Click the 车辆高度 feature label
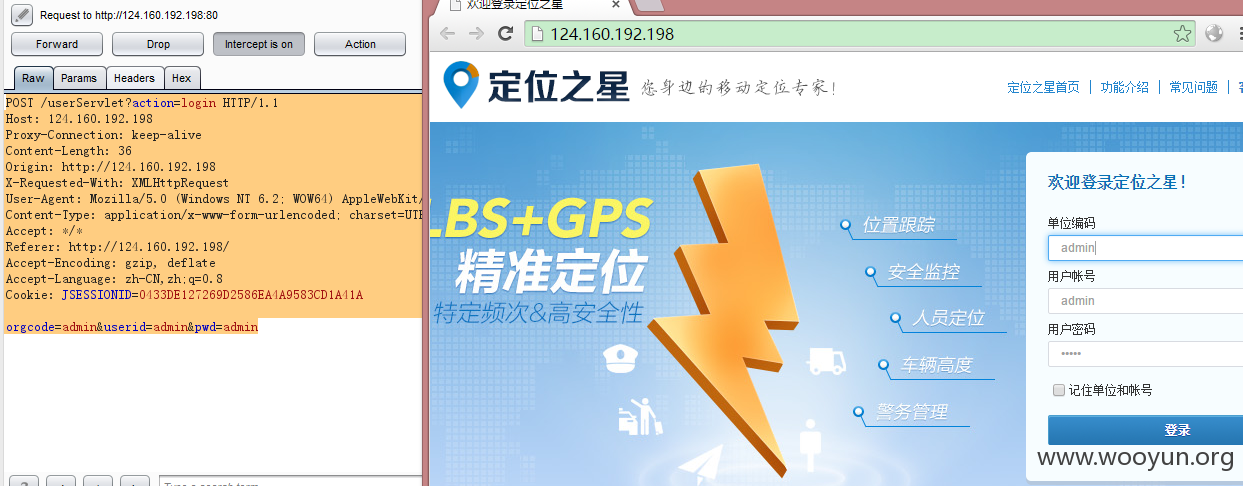The width and height of the screenshot is (1243, 486). (937, 365)
